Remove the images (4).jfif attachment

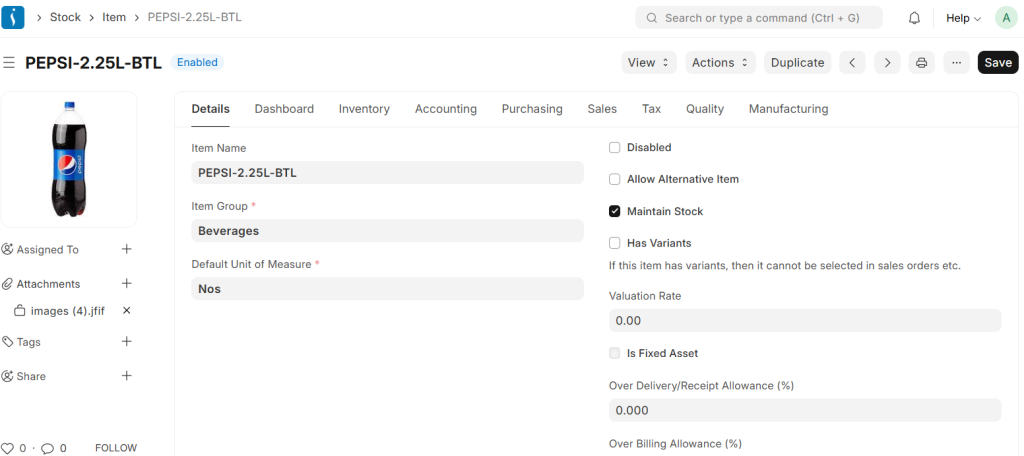pos(127,310)
